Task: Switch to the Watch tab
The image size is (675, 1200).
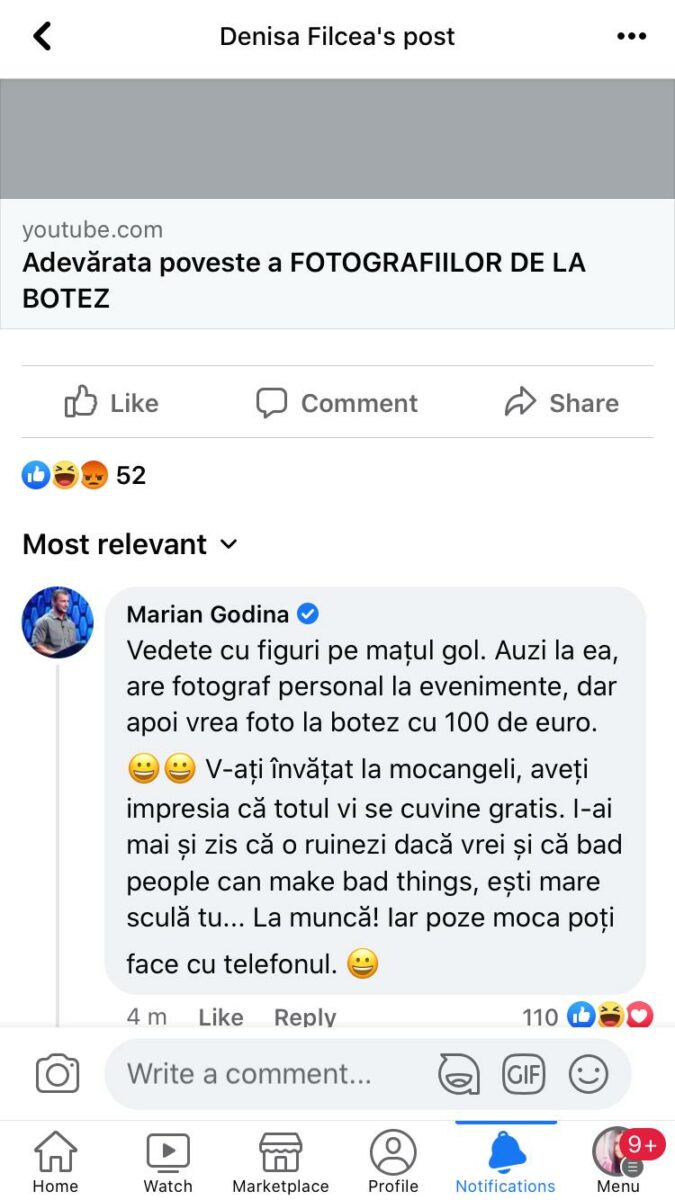Action: pos(168,1162)
